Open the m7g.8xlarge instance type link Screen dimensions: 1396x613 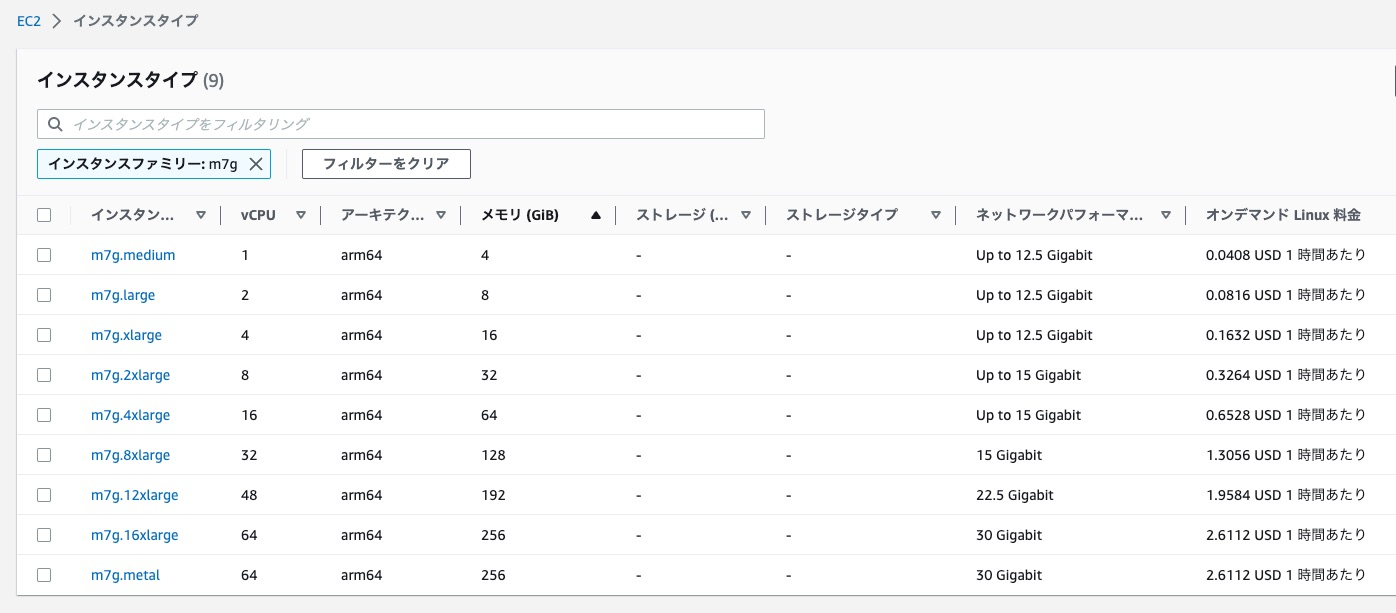131,455
